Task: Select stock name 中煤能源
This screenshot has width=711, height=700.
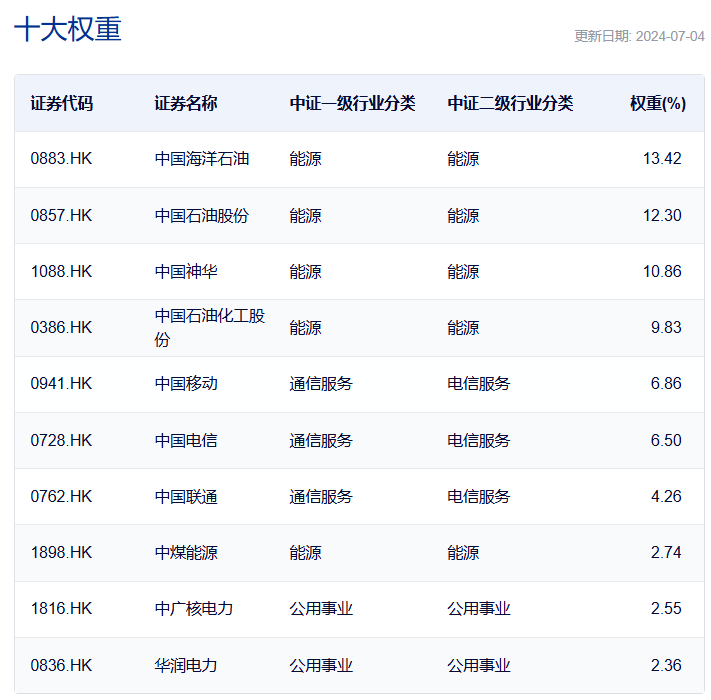Action: point(186,553)
